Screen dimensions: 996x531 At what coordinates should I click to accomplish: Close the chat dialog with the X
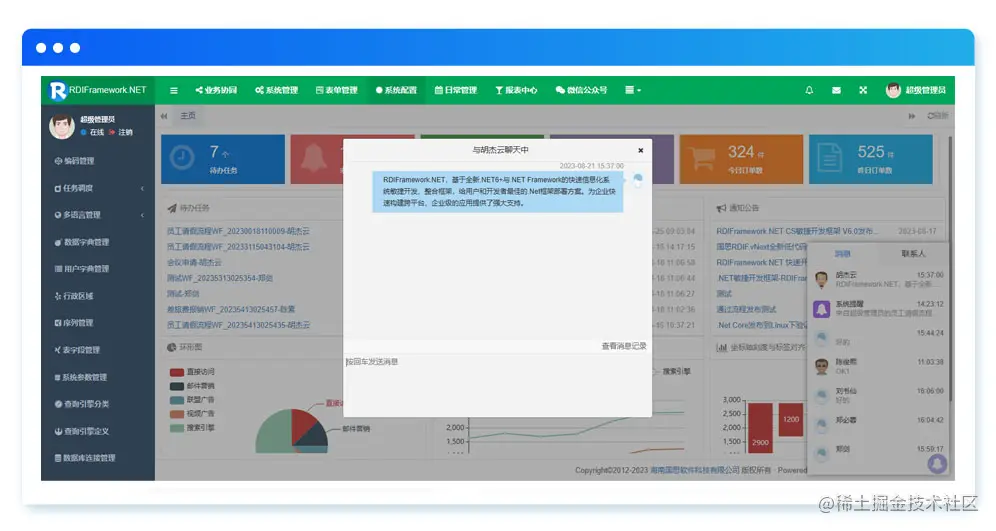pyautogui.click(x=640, y=151)
